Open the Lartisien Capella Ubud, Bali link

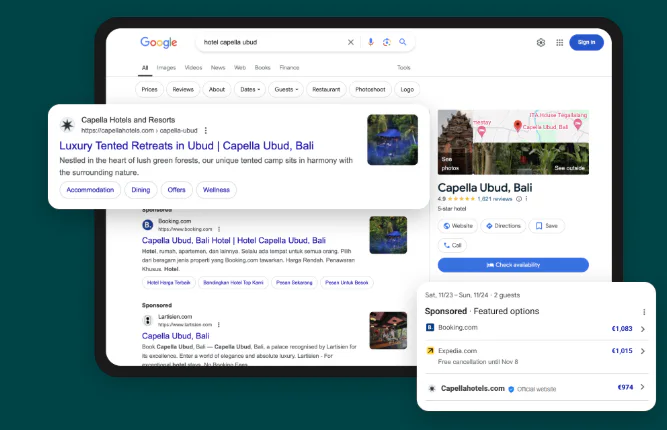coord(176,336)
